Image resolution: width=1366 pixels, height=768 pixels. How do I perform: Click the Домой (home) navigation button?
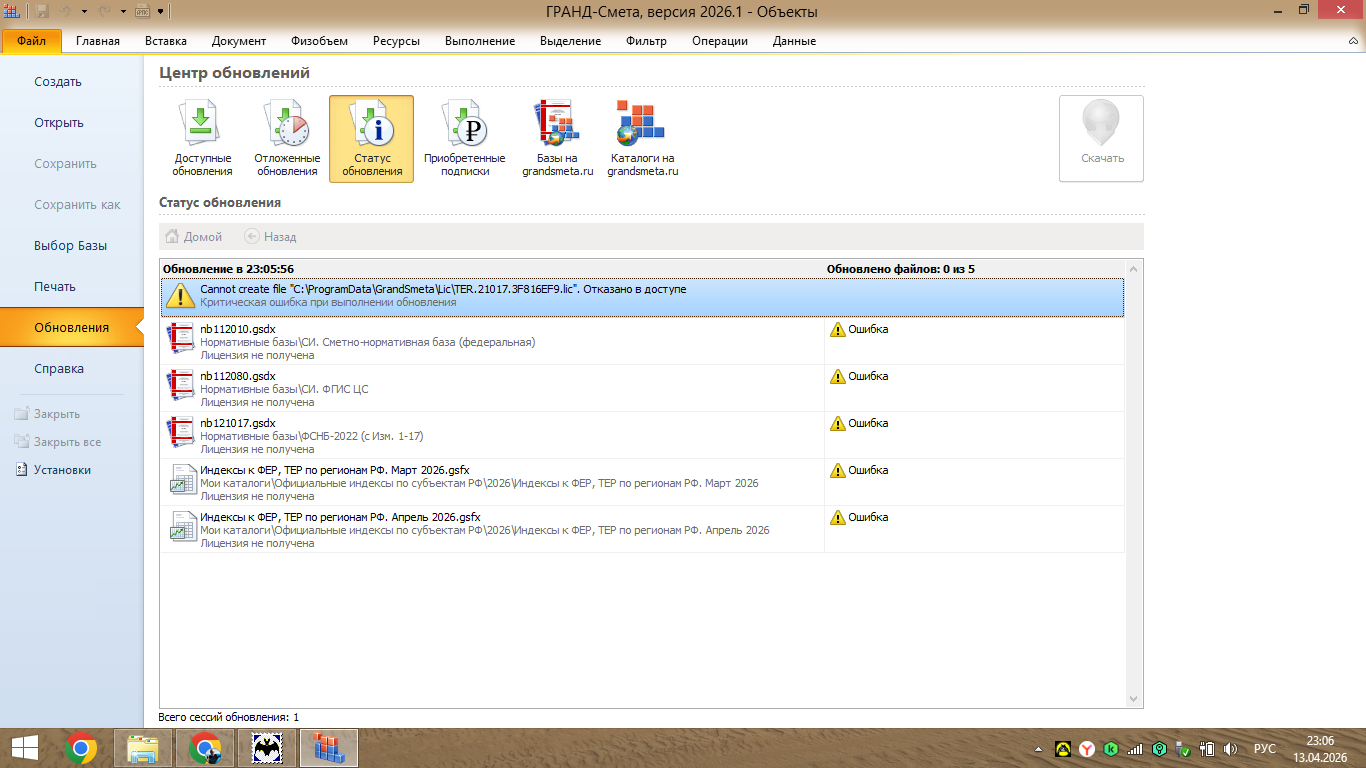pyautogui.click(x=193, y=237)
